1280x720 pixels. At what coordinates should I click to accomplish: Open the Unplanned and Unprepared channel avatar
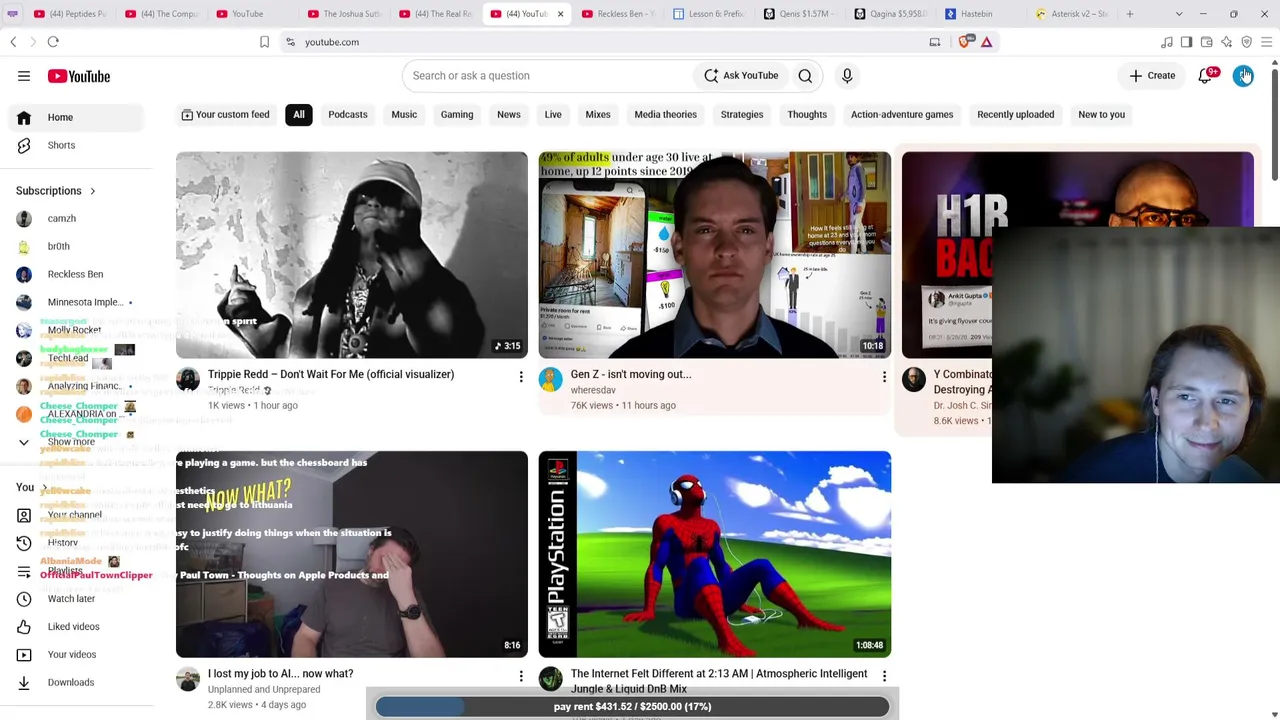point(188,679)
